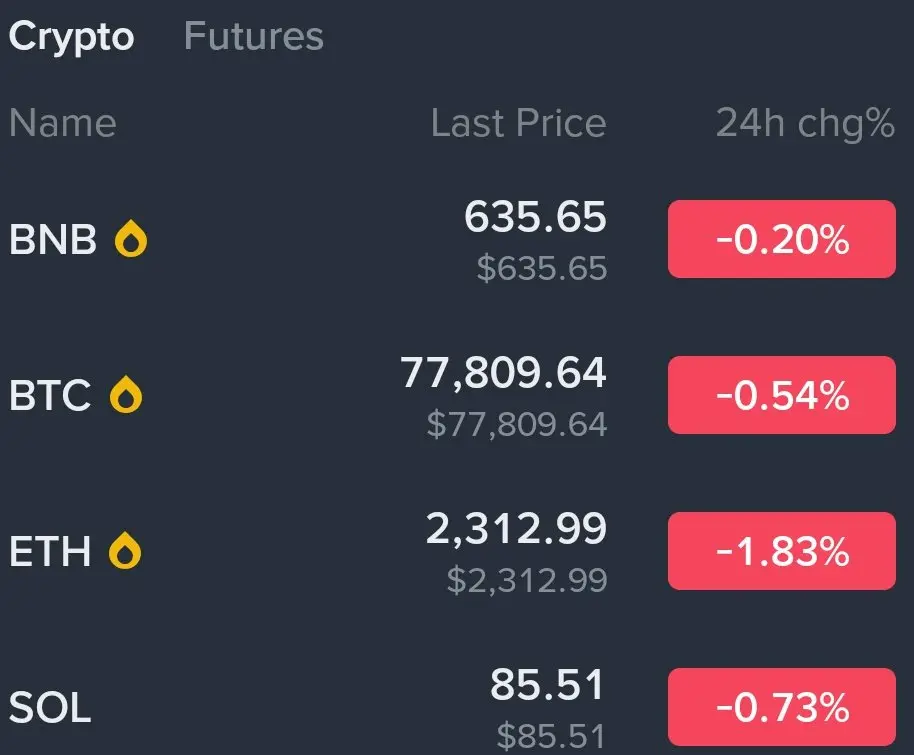Select the SOL ticker name

pyautogui.click(x=50, y=708)
